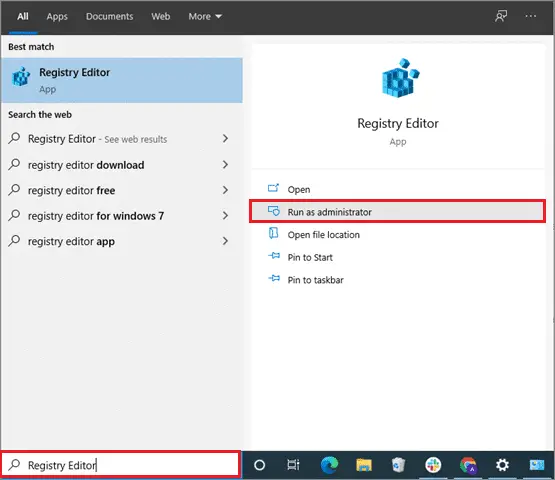Open Recycle Bin icon on taskbar
Viewport: 555px width, 480px height.
(399, 465)
